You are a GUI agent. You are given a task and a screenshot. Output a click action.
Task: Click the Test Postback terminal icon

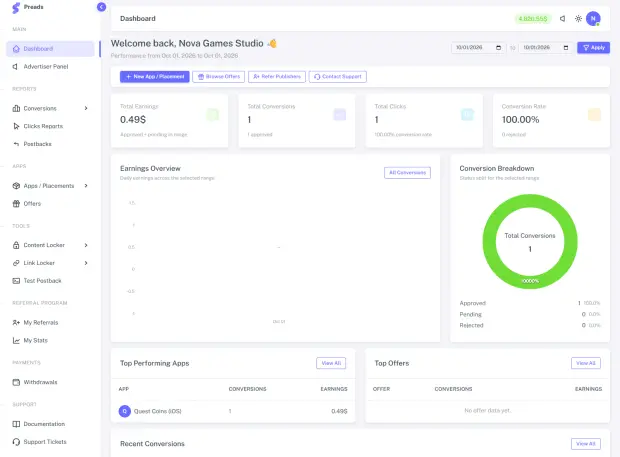point(16,281)
